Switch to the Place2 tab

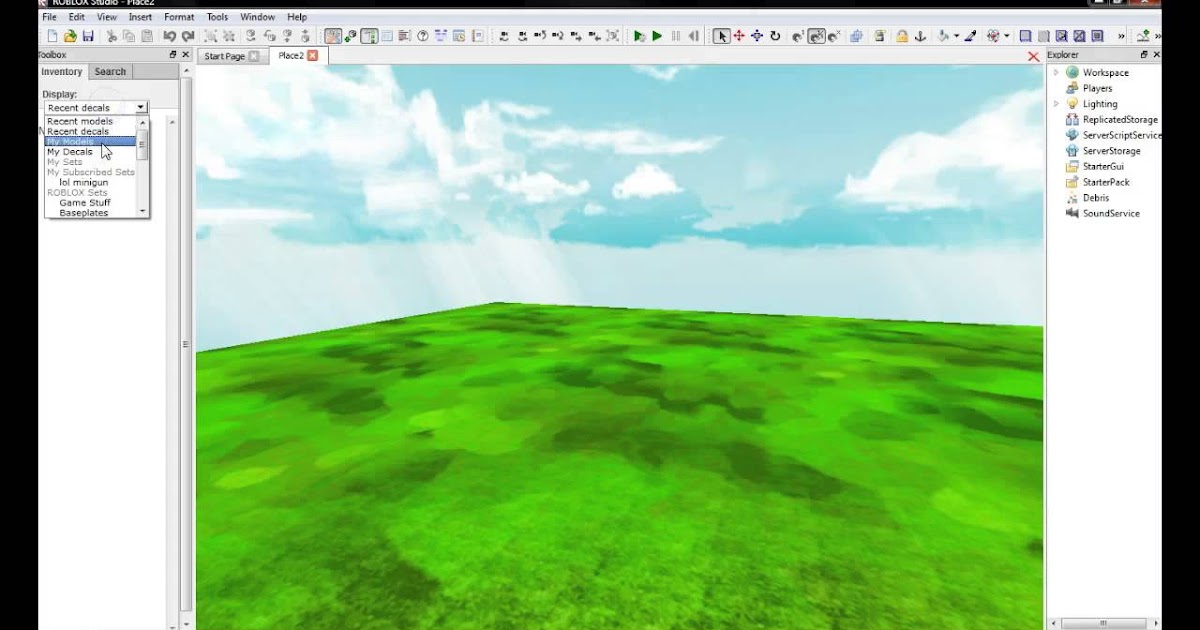pyautogui.click(x=298, y=56)
